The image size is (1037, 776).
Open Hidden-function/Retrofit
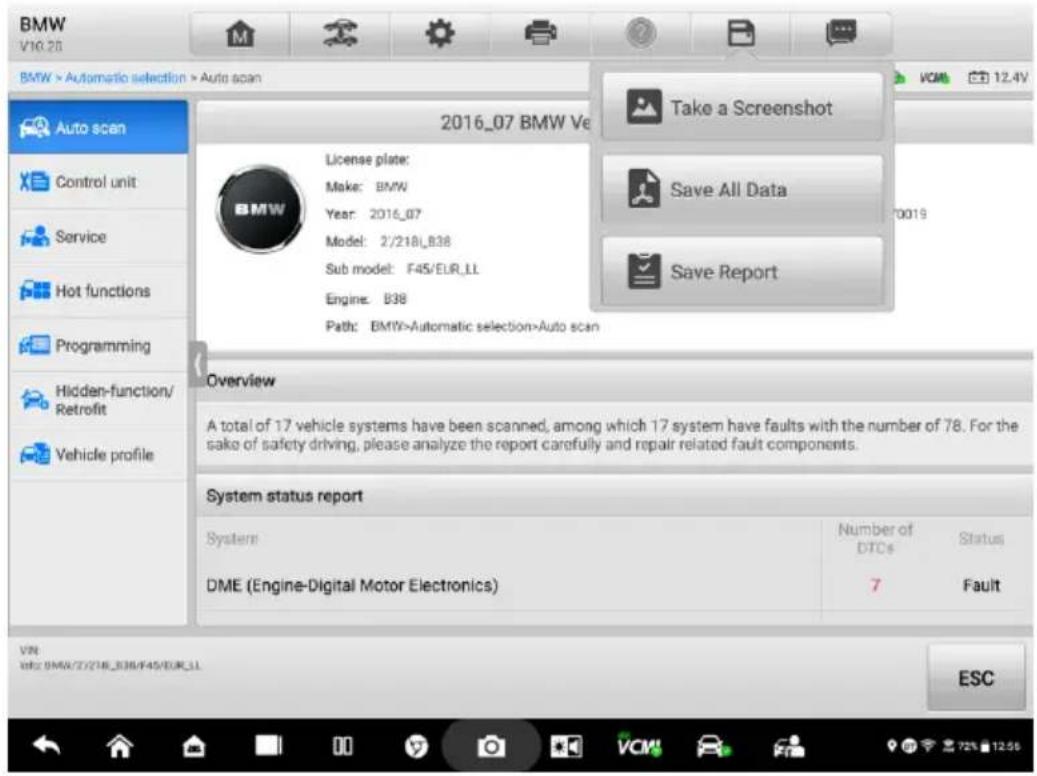click(x=98, y=400)
